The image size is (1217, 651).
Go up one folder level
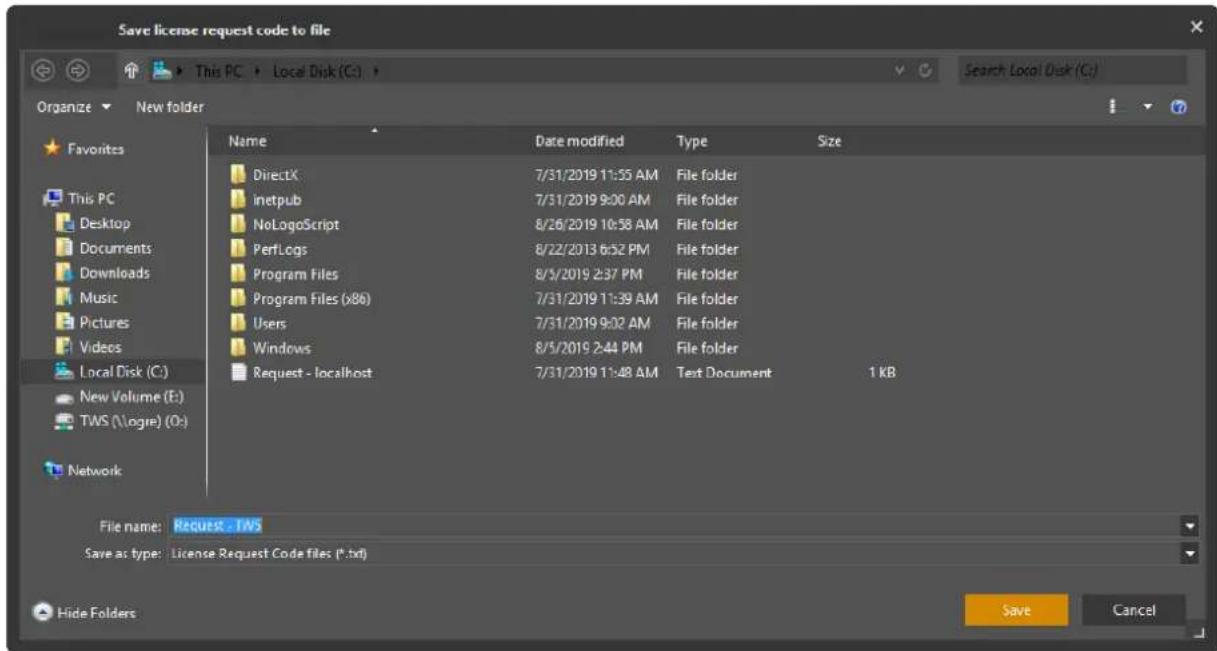pyautogui.click(x=131, y=71)
